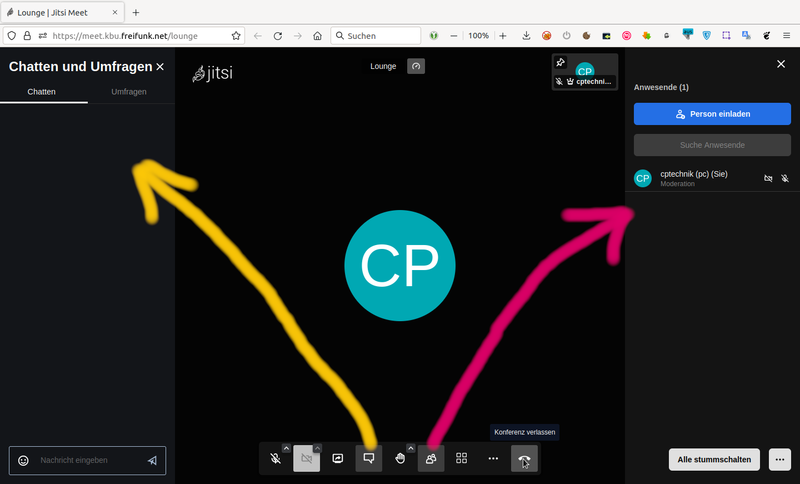Unmute the microphone in the bottom toolbar
This screenshot has height=484, width=800.
[275, 459]
